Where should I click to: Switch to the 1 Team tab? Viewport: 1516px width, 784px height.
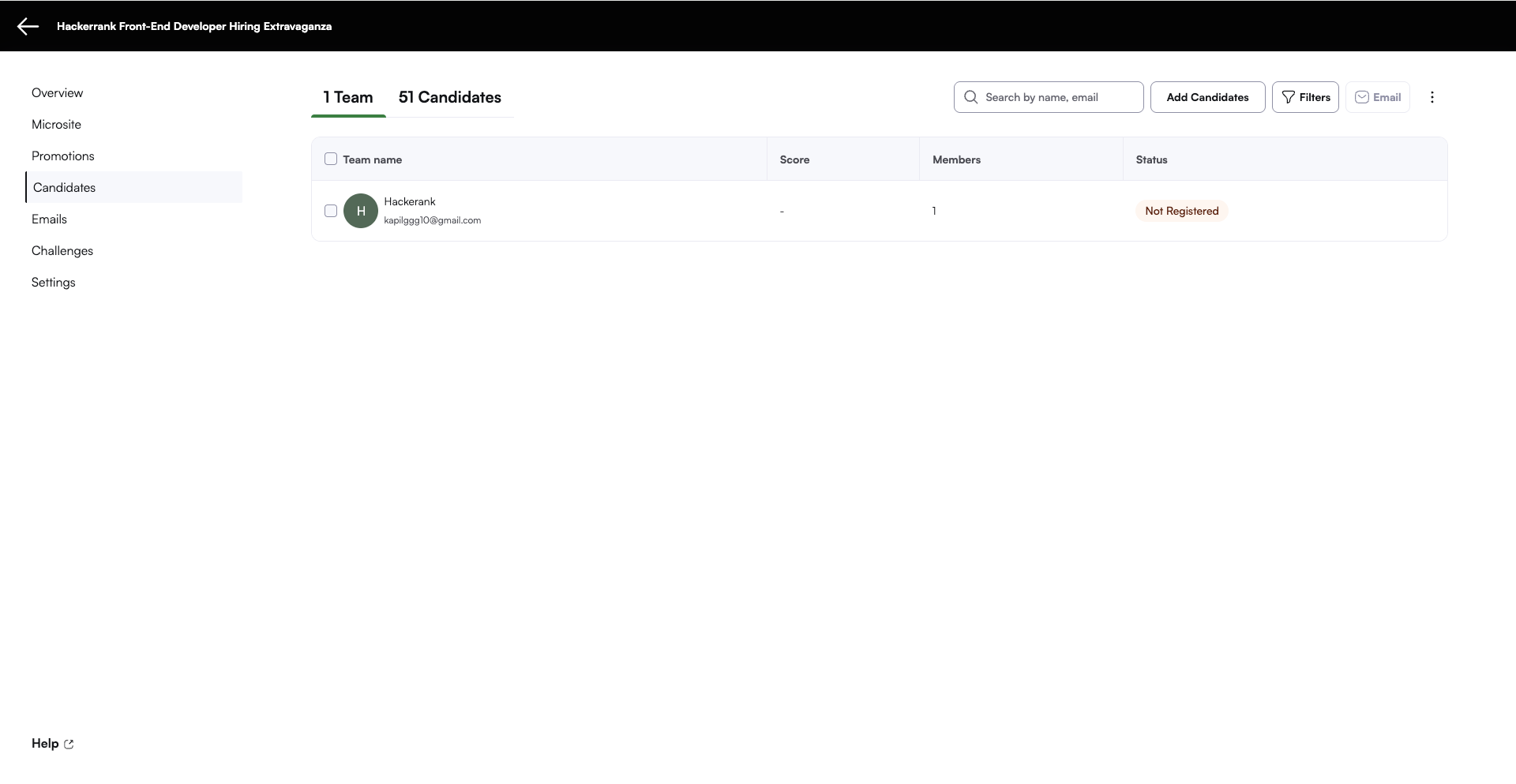[x=348, y=97]
